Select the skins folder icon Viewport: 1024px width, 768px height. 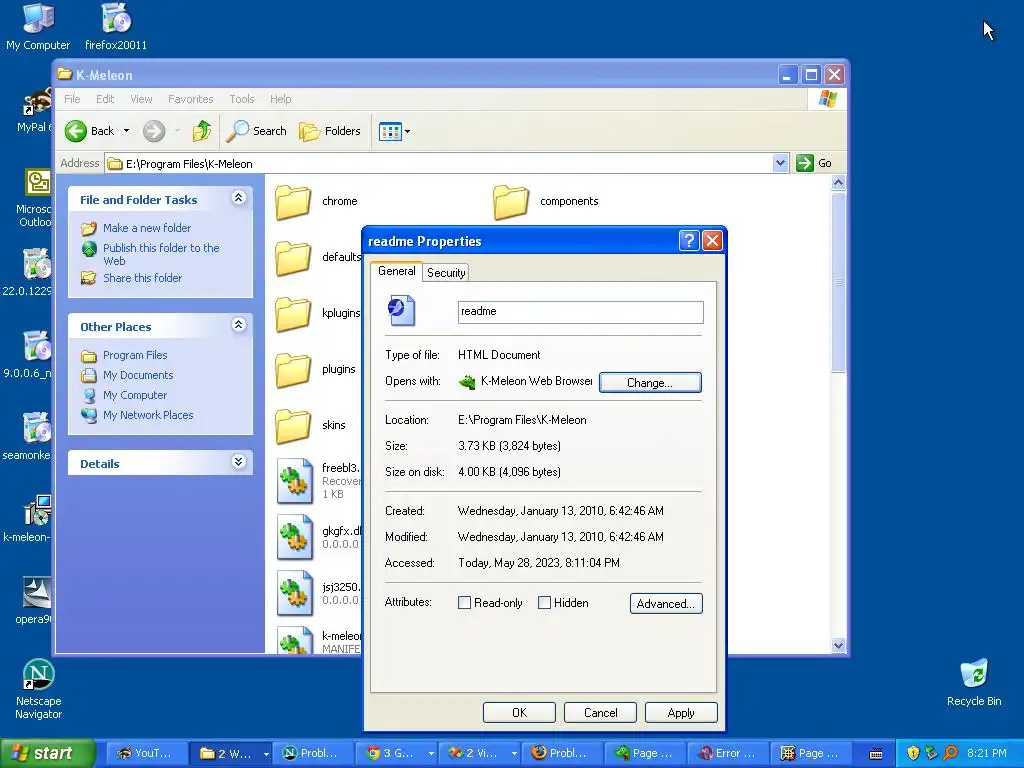click(x=293, y=426)
